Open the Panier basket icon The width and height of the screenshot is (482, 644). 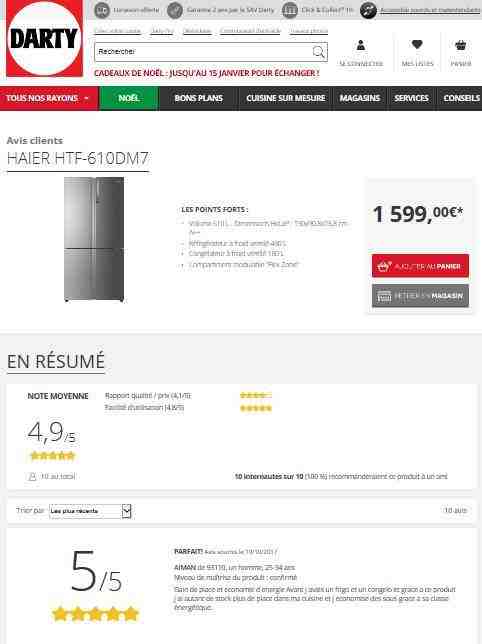pos(461,45)
